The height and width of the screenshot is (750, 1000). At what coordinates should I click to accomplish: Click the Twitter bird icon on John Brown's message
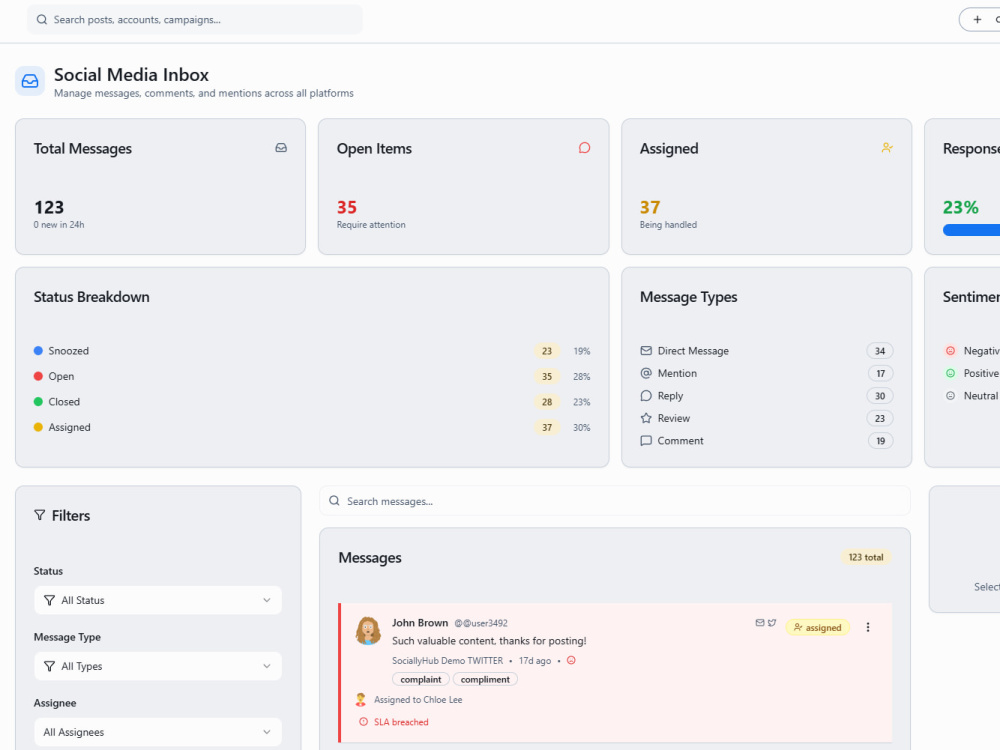click(772, 623)
